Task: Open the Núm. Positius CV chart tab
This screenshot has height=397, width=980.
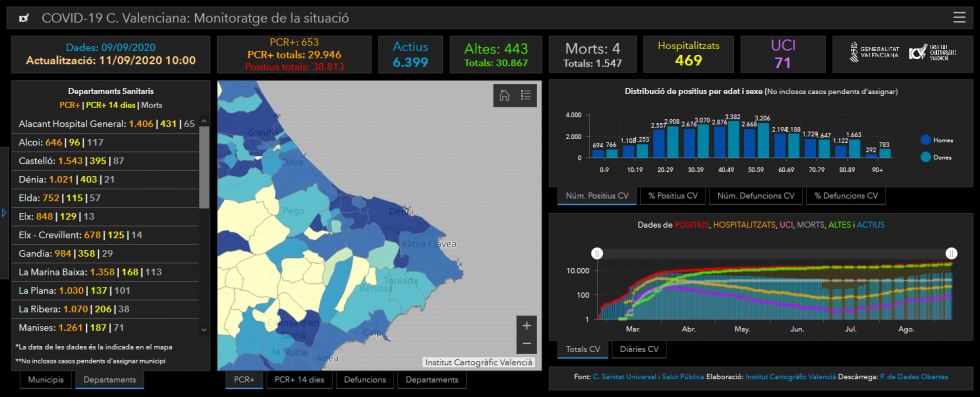Action: coord(597,196)
